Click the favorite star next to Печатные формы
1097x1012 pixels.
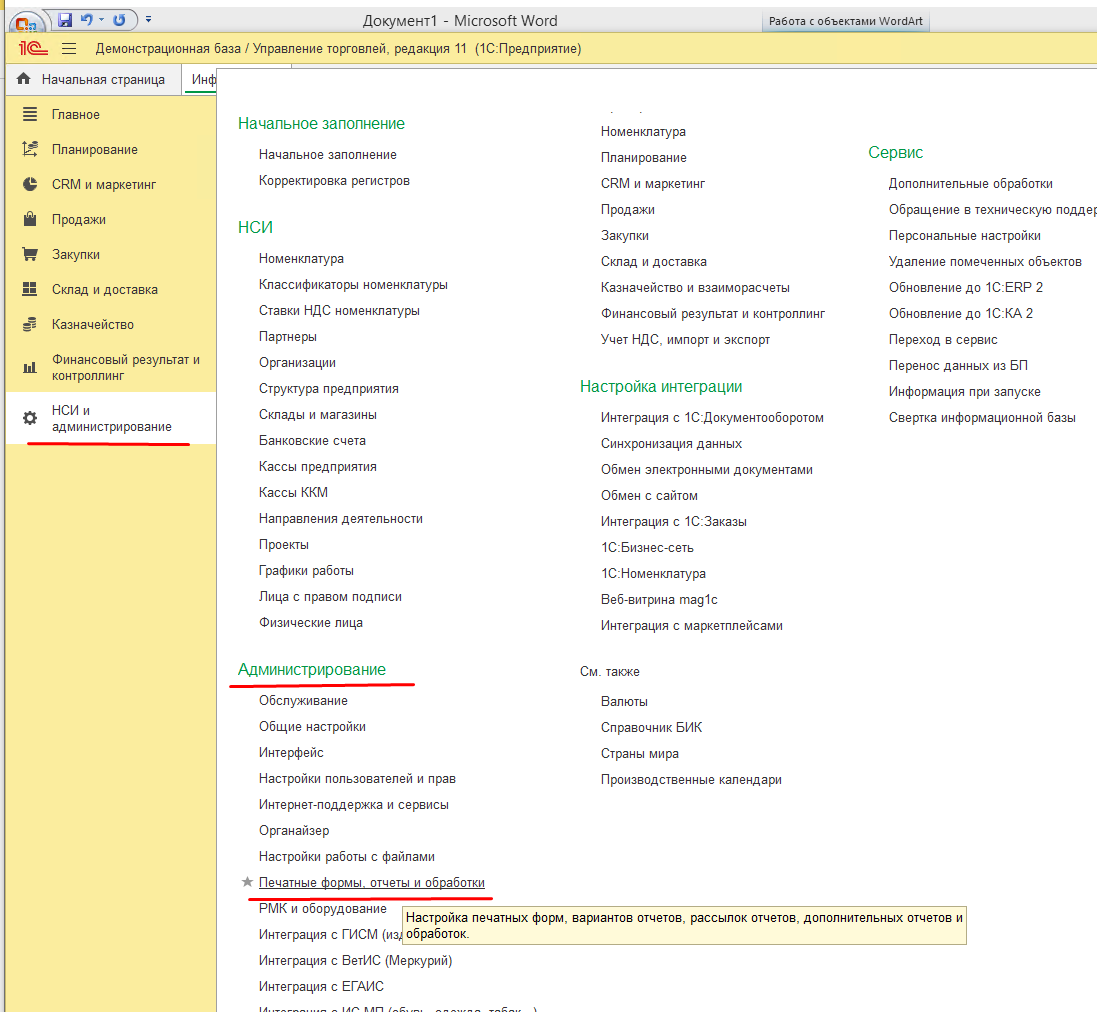(247, 882)
